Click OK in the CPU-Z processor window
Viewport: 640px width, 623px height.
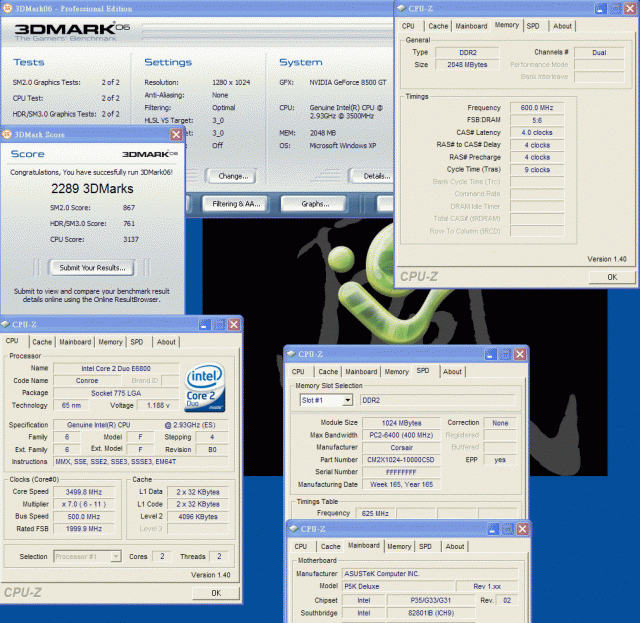216,593
